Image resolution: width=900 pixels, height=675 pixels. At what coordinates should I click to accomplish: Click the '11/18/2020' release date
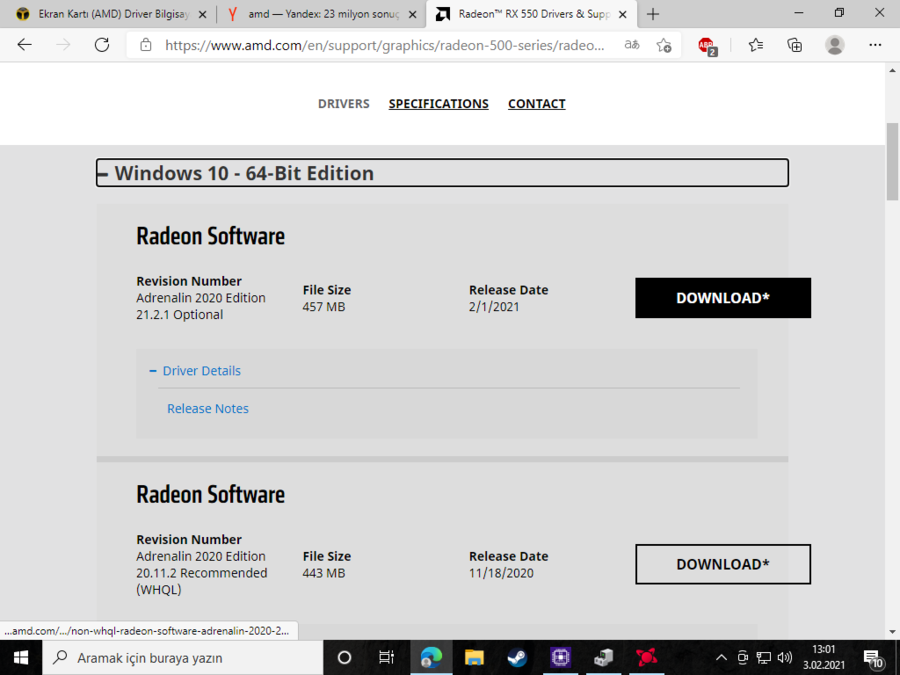501,573
